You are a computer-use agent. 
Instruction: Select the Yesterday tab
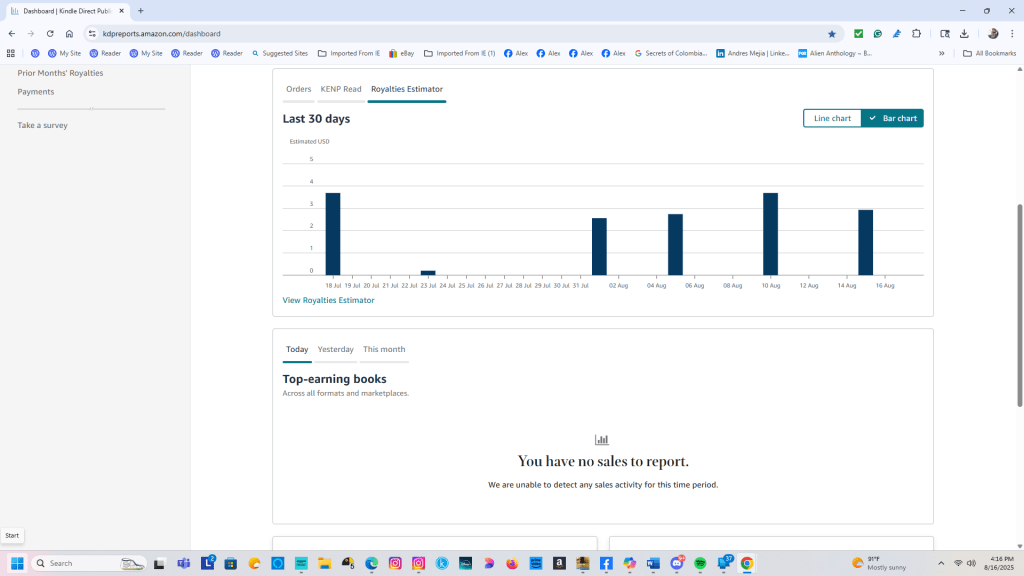coord(335,349)
